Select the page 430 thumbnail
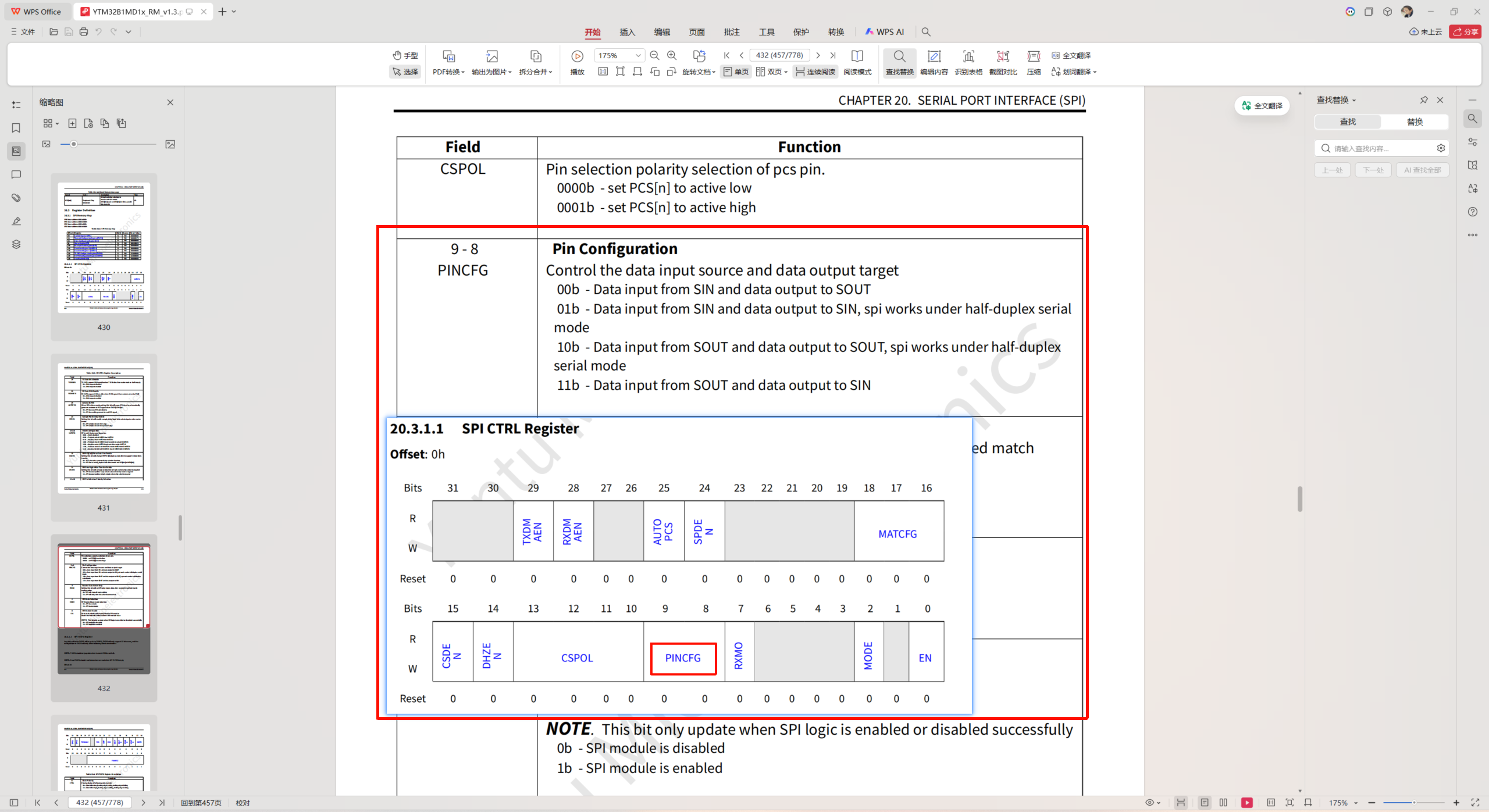1489x812 pixels. pos(104,248)
